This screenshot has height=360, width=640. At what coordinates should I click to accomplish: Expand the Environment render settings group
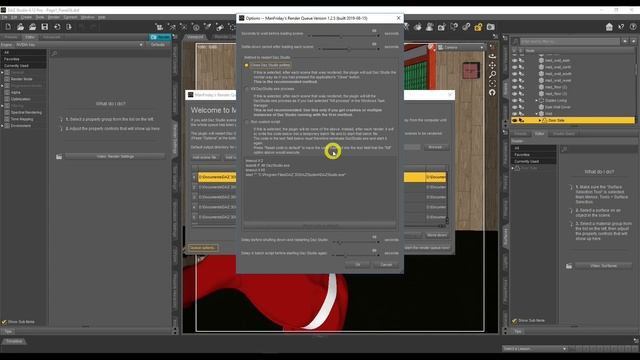coord(2,126)
